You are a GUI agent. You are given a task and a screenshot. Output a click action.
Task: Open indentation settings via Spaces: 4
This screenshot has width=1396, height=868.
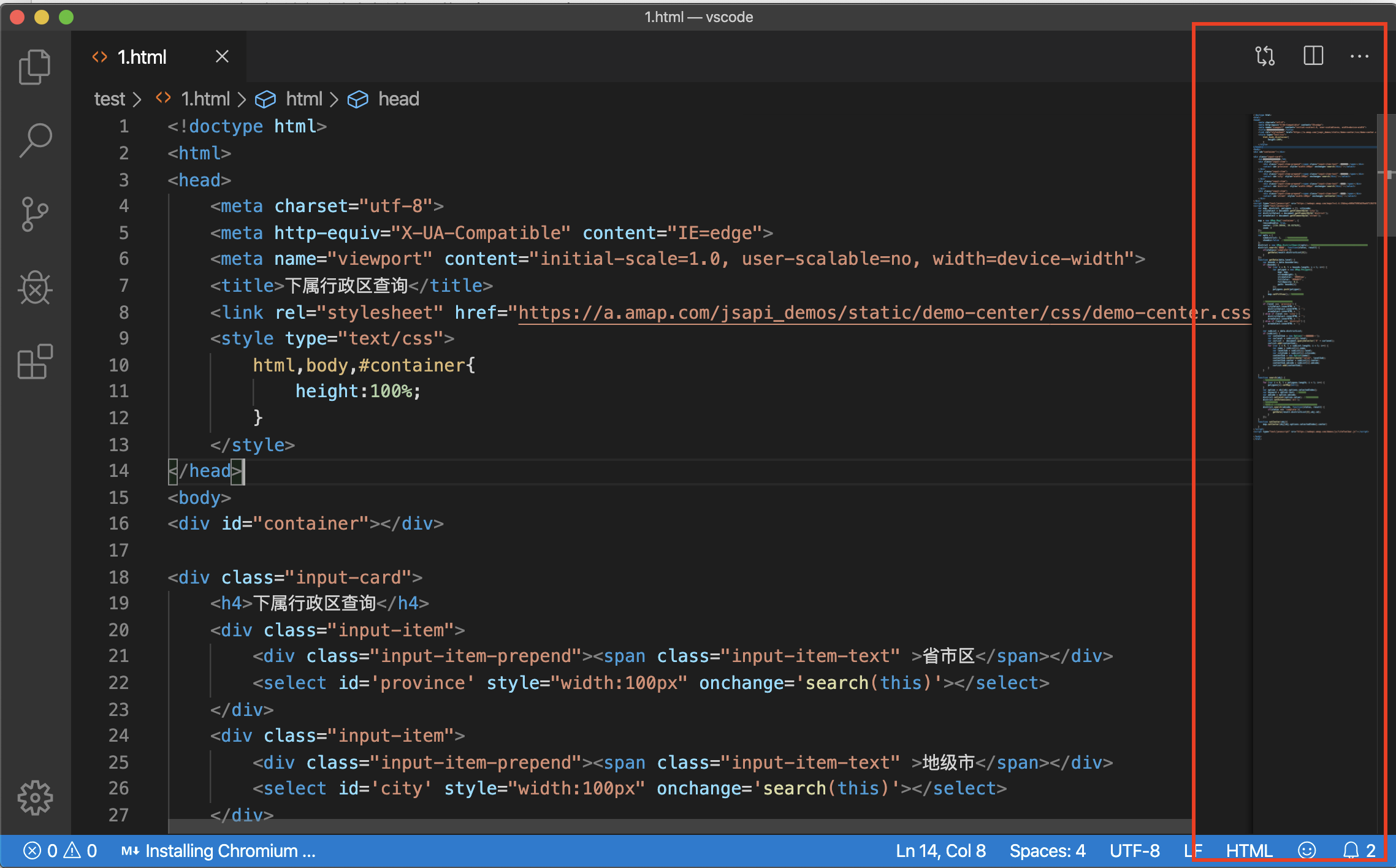pos(1048,850)
